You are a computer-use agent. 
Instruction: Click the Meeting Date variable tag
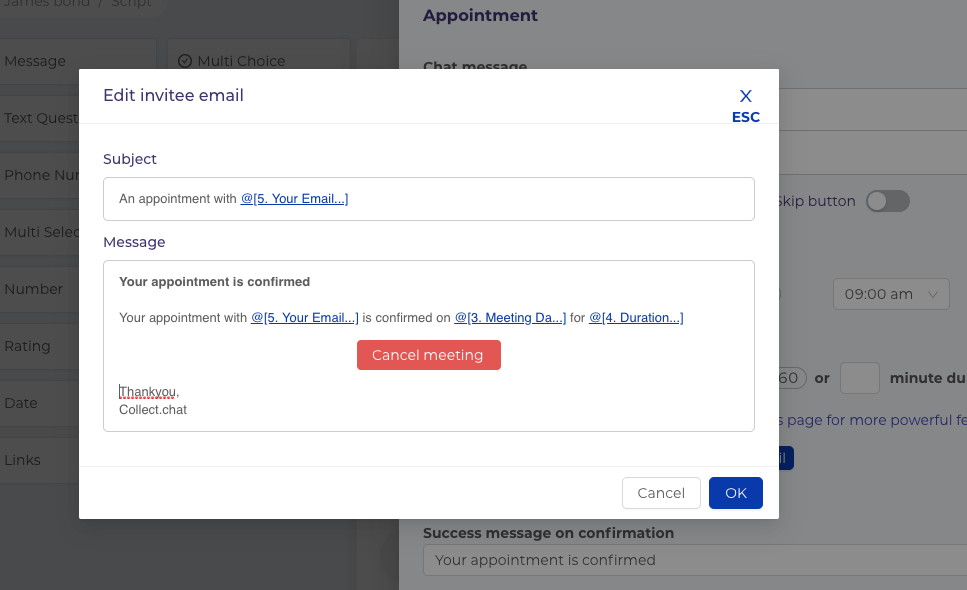510,318
